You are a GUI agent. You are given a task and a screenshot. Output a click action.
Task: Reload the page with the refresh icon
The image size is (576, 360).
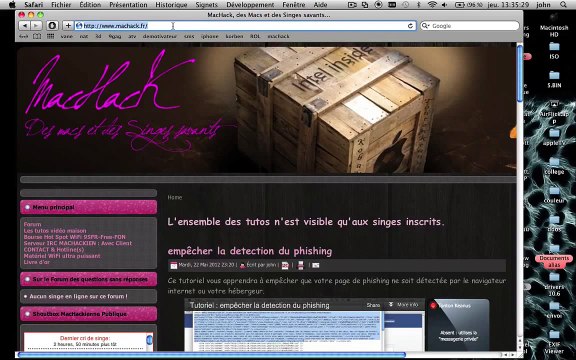click(410, 26)
